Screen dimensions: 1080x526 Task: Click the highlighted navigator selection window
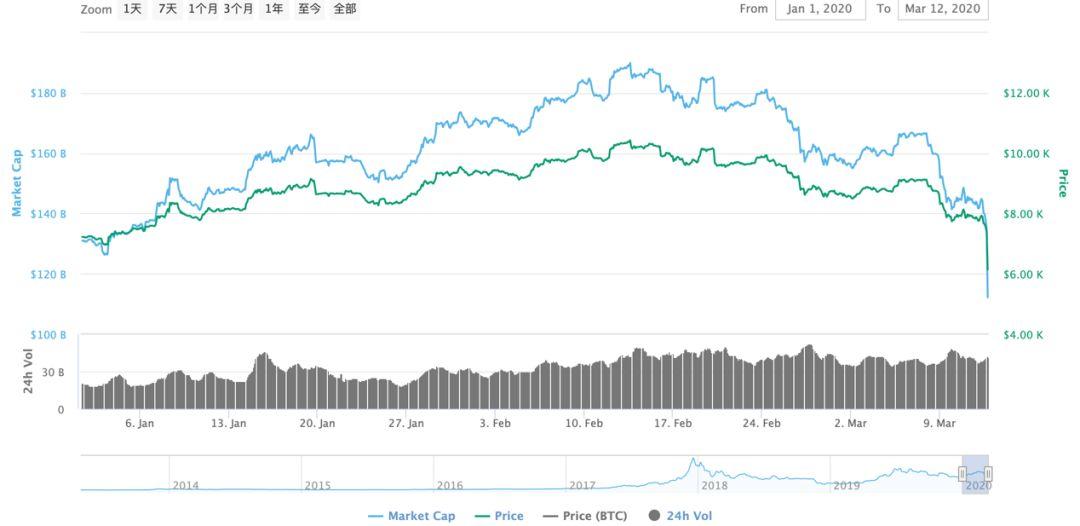point(975,474)
